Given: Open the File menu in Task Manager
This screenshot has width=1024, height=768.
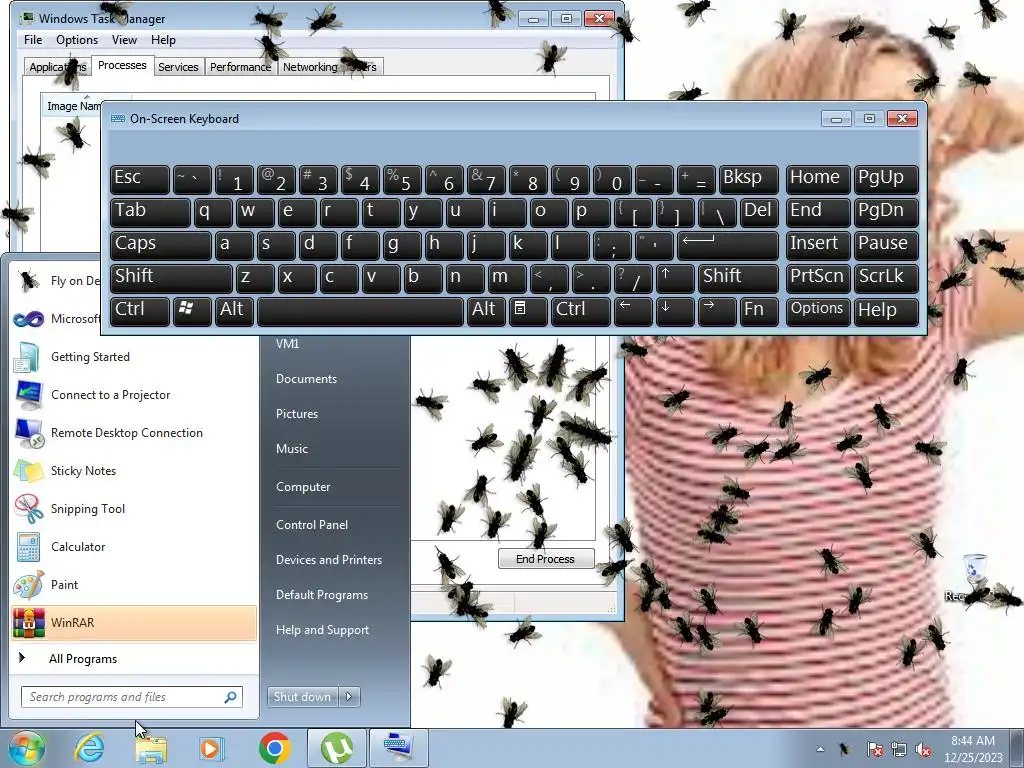Looking at the screenshot, I should point(33,40).
